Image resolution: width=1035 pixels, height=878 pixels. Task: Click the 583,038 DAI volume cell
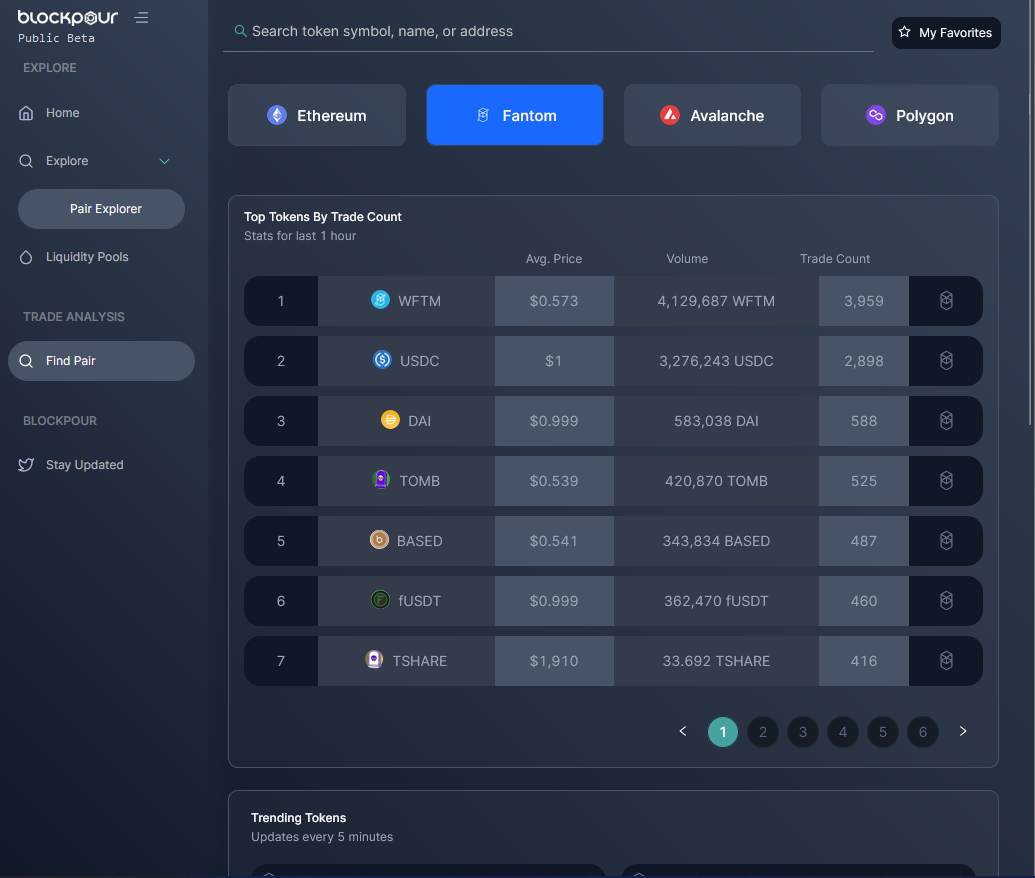716,421
